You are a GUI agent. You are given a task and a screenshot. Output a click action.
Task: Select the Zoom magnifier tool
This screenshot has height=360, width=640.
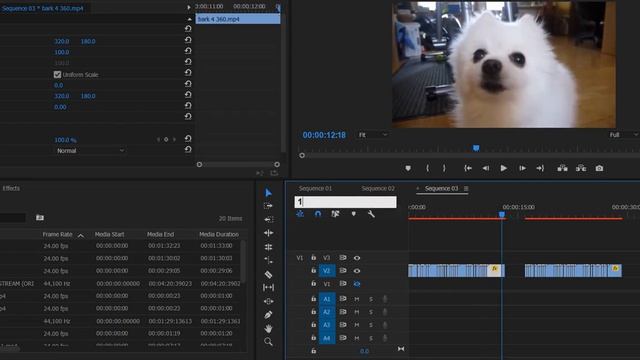point(268,342)
